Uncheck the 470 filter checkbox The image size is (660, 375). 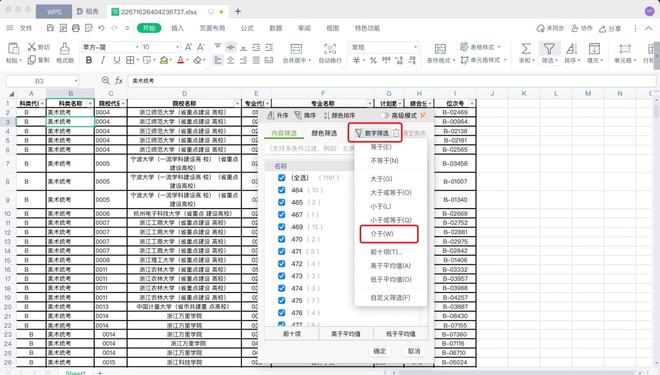(x=282, y=239)
